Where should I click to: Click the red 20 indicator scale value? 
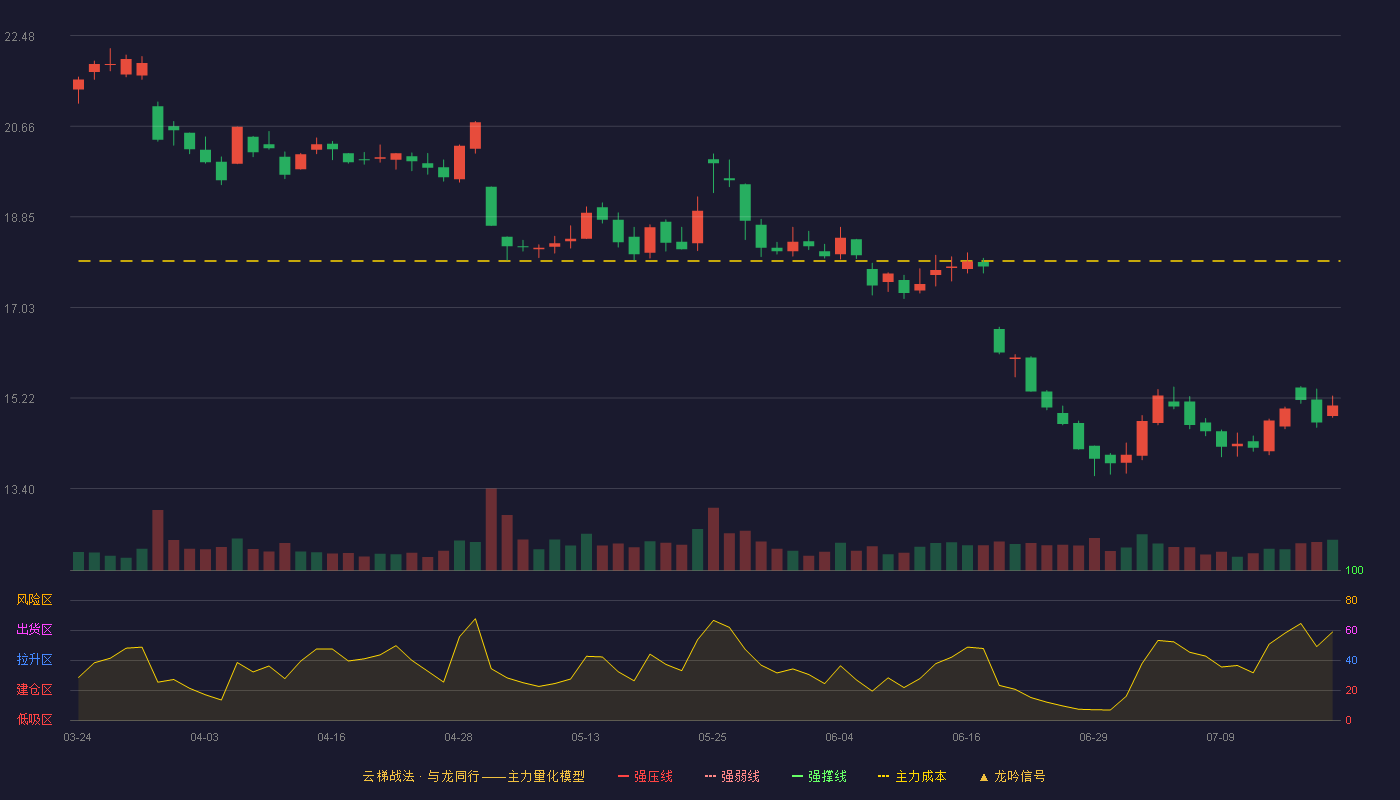click(1351, 691)
